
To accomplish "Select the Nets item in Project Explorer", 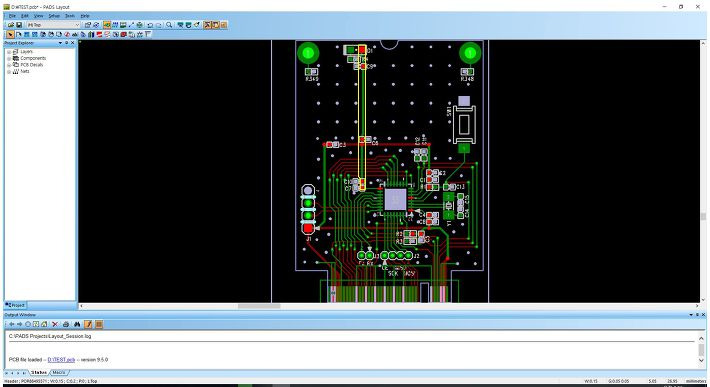I will click(25, 72).
